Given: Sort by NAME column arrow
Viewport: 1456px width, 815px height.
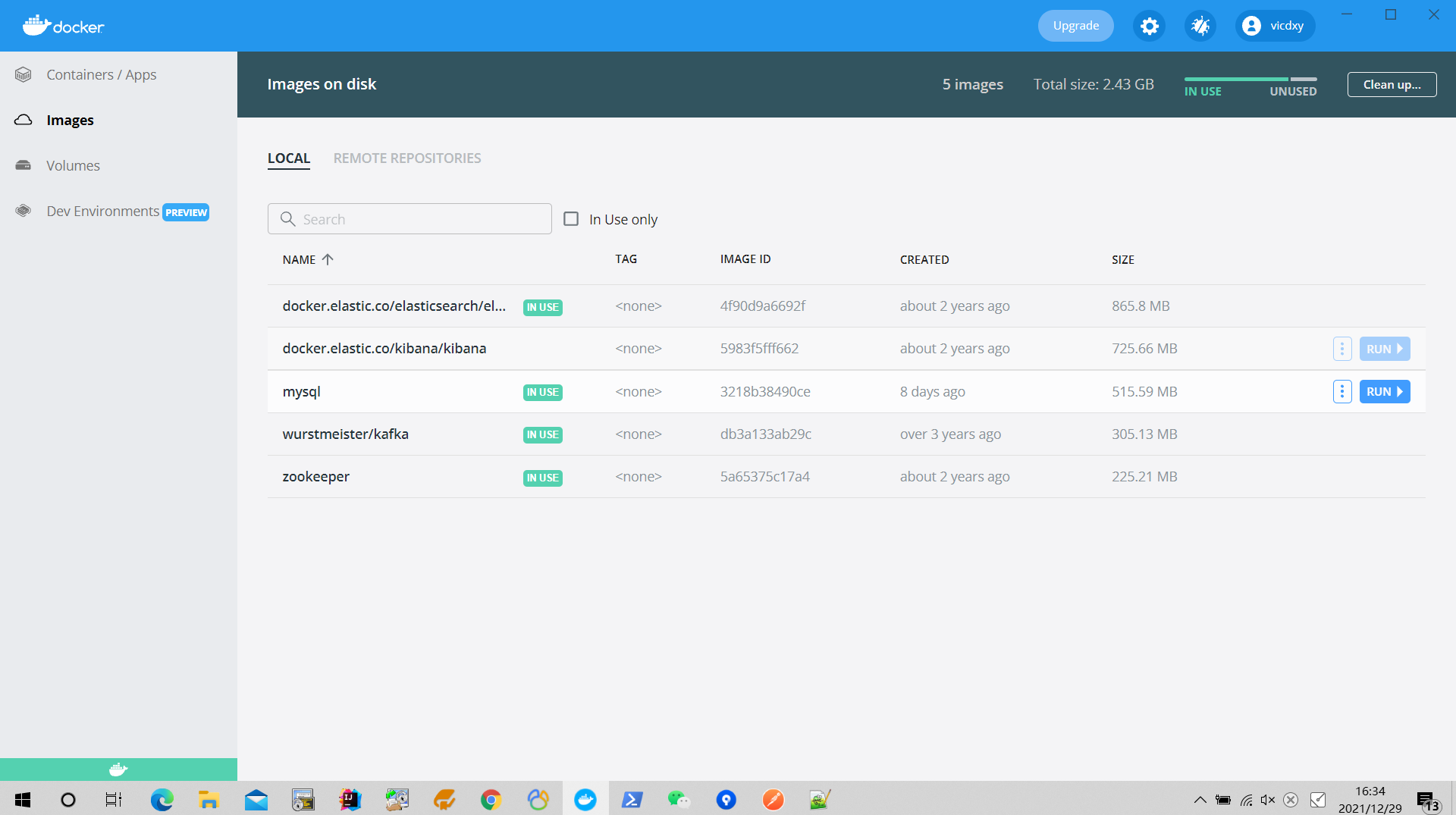Looking at the screenshot, I should [x=328, y=259].
